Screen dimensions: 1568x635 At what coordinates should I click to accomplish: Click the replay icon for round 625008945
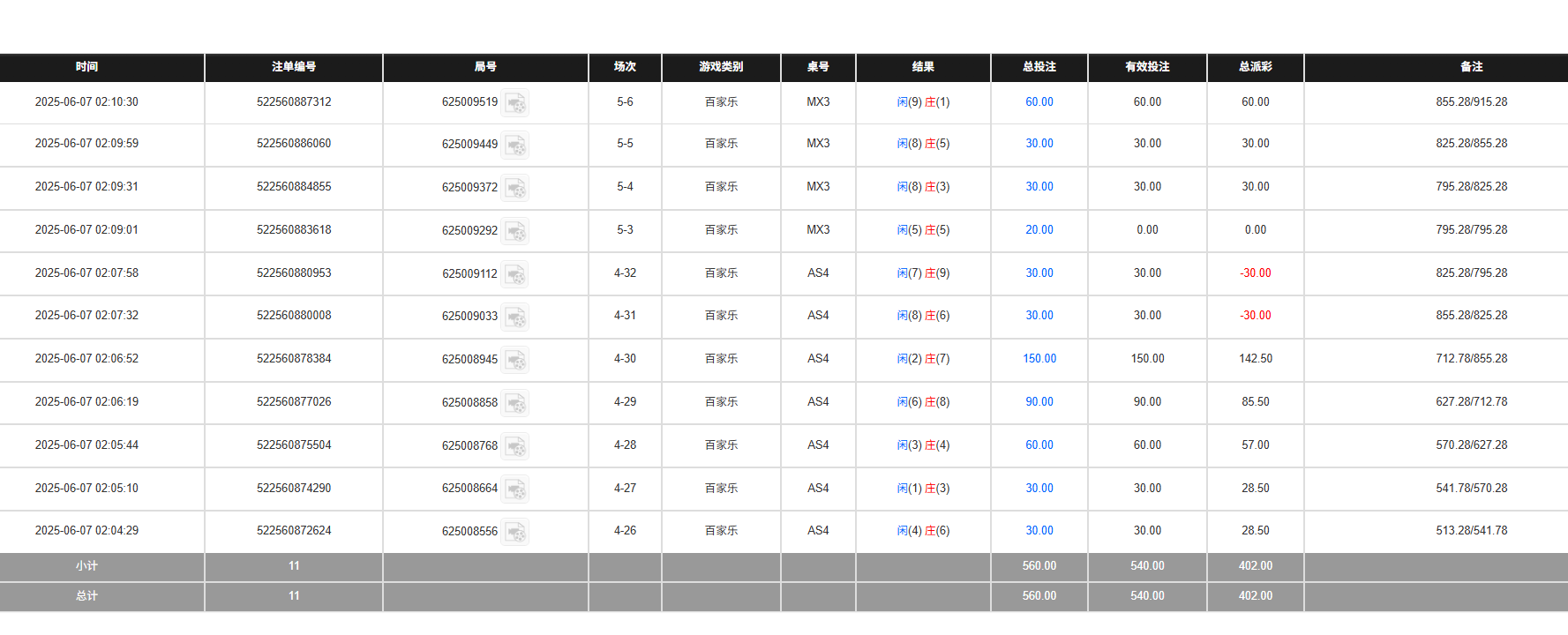(515, 360)
